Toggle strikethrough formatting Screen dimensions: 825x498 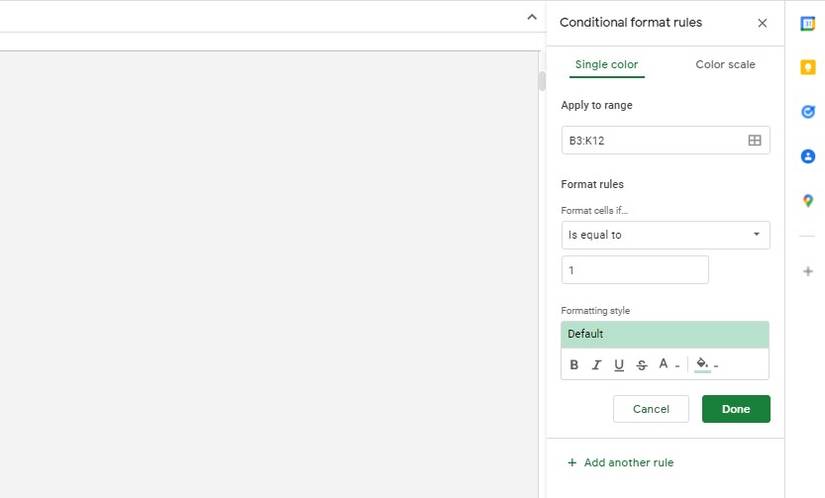641,364
